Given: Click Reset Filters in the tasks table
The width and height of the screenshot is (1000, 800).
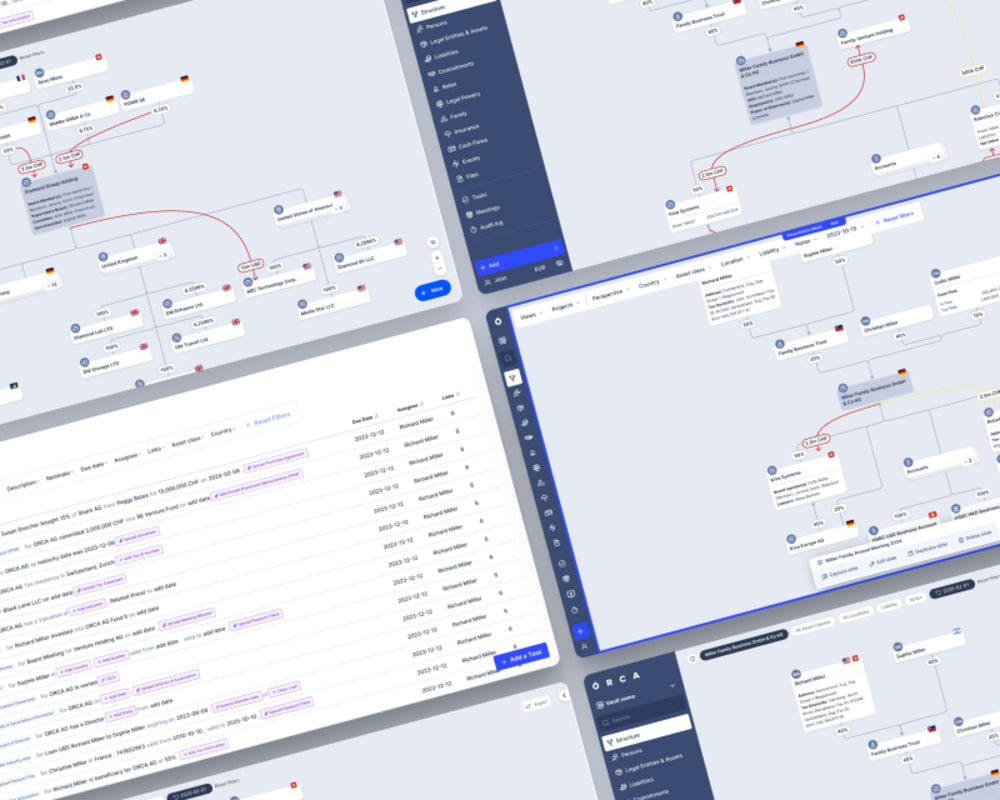Looking at the screenshot, I should (x=268, y=420).
